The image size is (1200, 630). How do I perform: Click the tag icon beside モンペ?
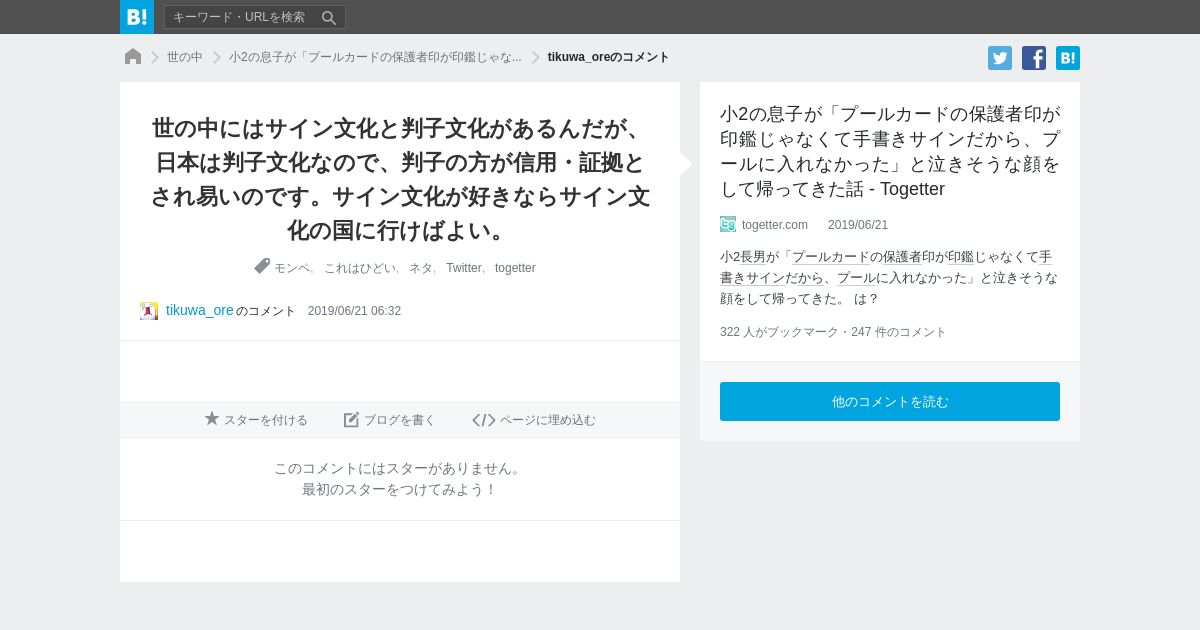(262, 266)
